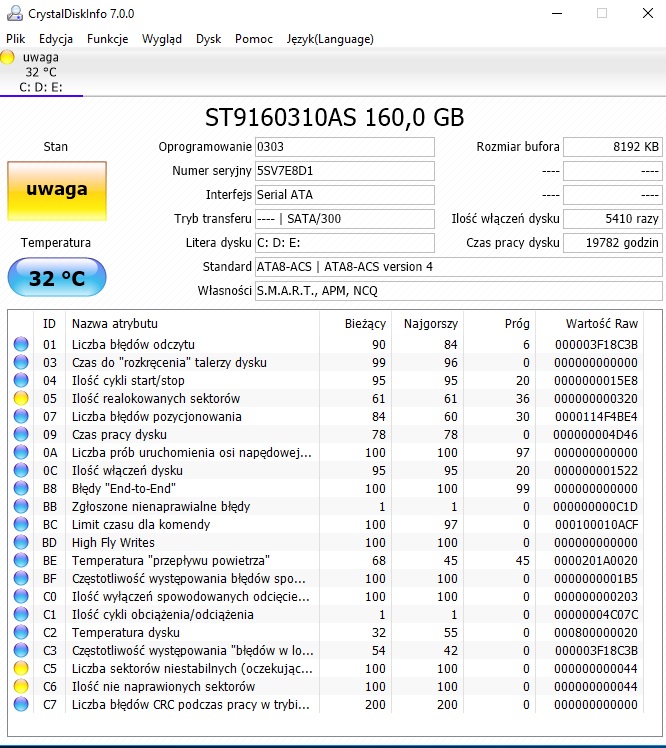Open the Edycja menu
Viewport: 666px width, 748px height.
(x=56, y=39)
